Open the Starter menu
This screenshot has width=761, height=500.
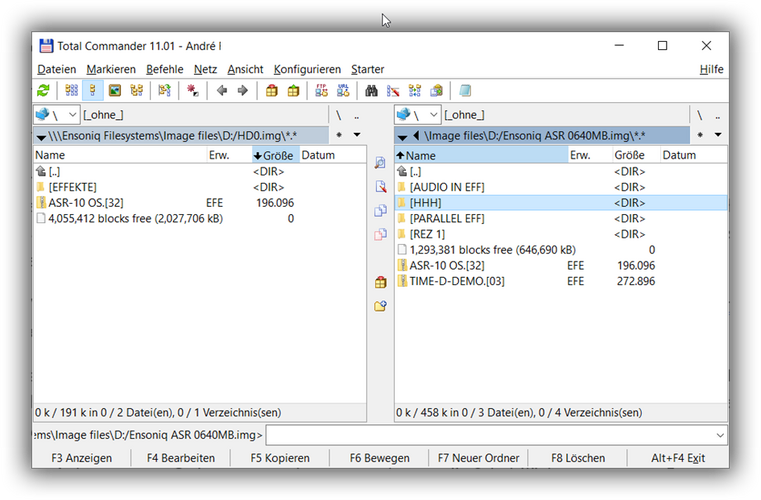[x=367, y=69]
